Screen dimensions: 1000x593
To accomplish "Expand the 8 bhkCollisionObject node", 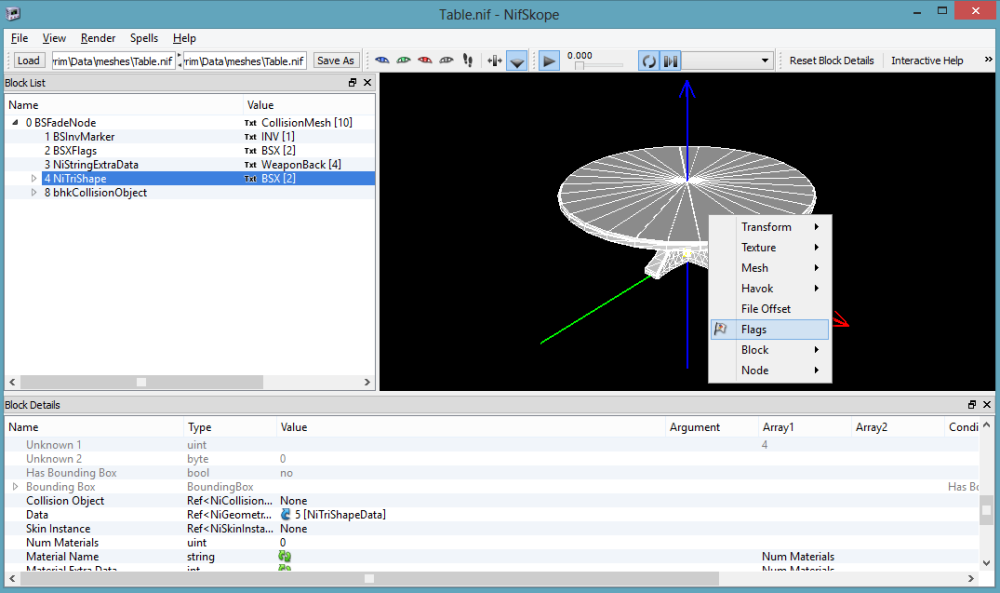I will [x=34, y=193].
